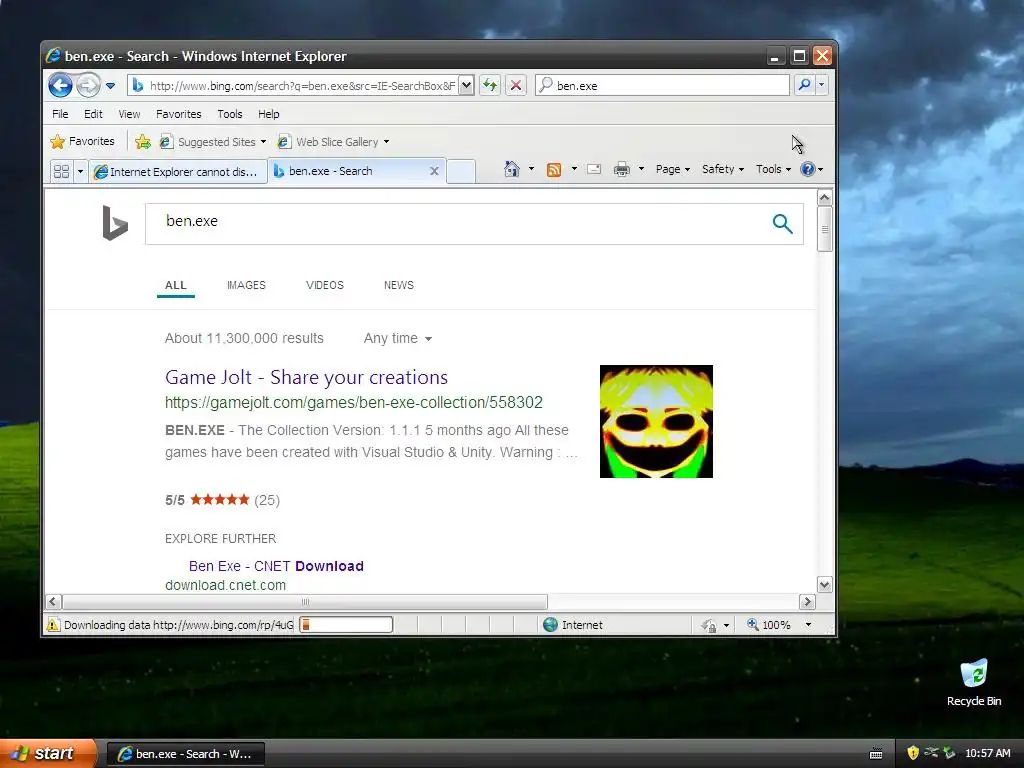This screenshot has height=768, width=1024.
Task: Click the IE search box containing ben.exe
Action: (662, 86)
